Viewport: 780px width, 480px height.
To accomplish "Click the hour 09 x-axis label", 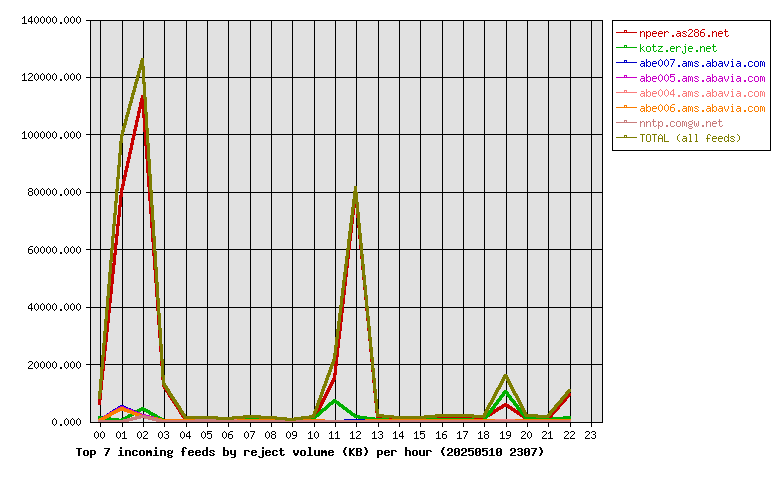I will coord(292,435).
